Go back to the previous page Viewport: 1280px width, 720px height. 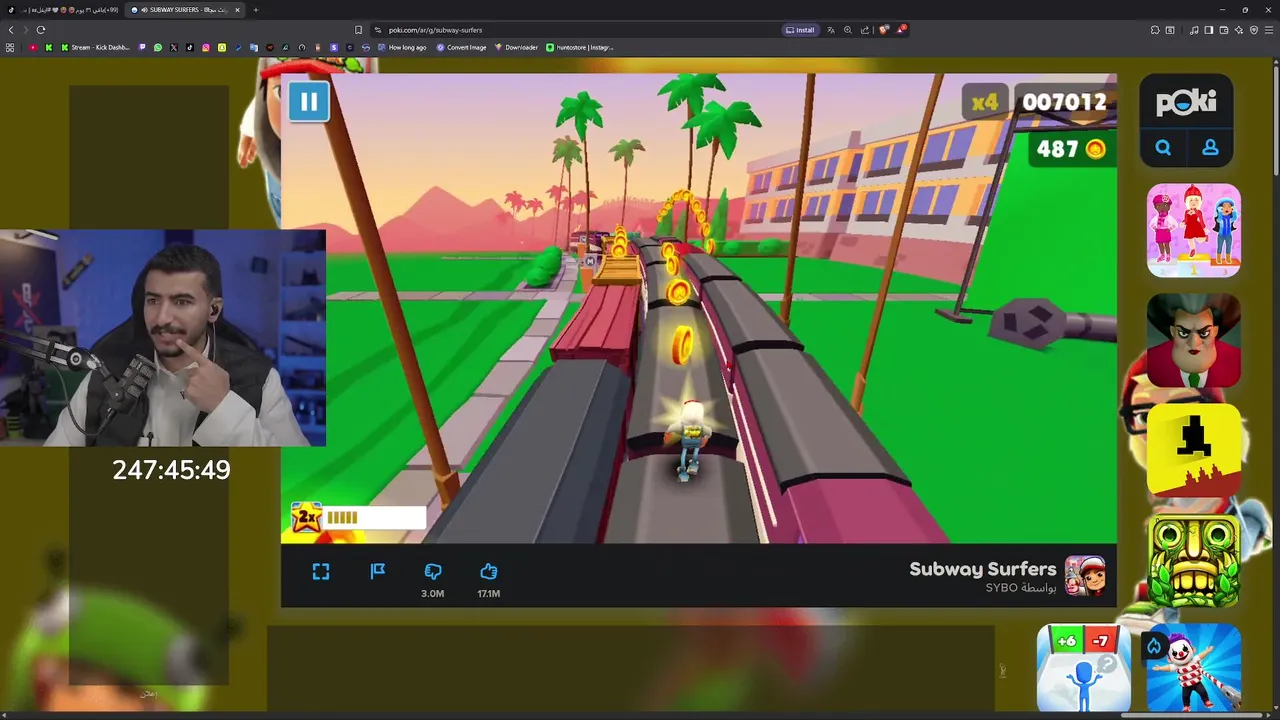point(11,30)
